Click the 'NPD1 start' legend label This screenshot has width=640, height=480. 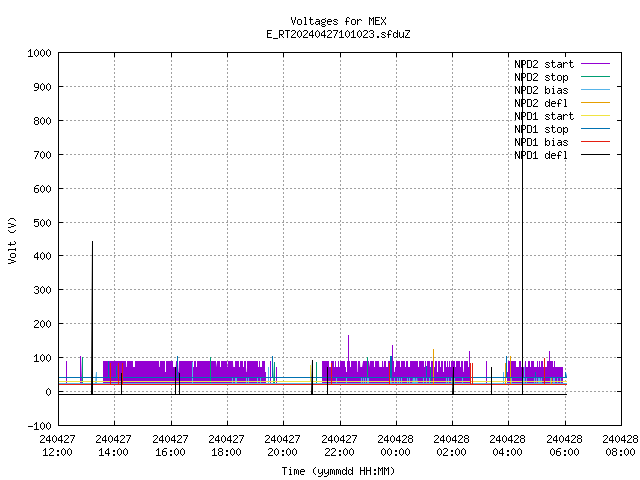pos(544,116)
